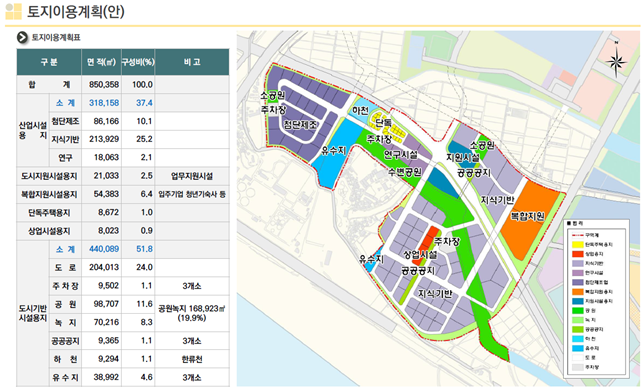643x392 pixels.
Task: Click the yellow 단독 housing blocks
Action: (386, 124)
